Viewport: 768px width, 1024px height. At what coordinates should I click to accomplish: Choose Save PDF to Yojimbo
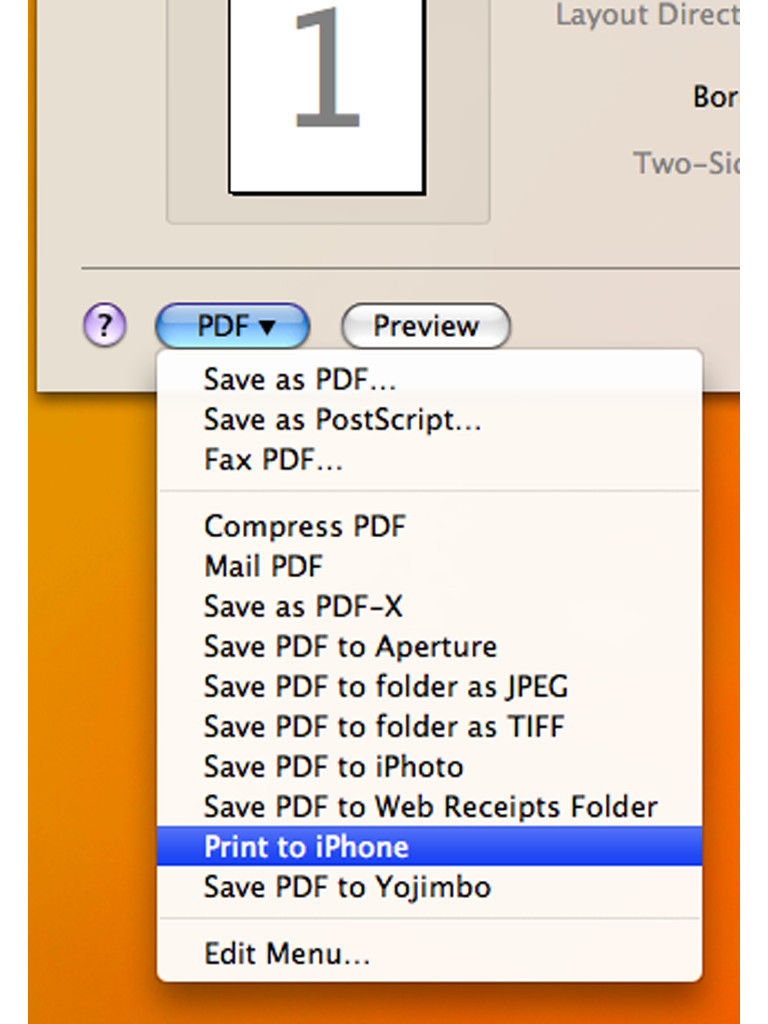(430, 887)
